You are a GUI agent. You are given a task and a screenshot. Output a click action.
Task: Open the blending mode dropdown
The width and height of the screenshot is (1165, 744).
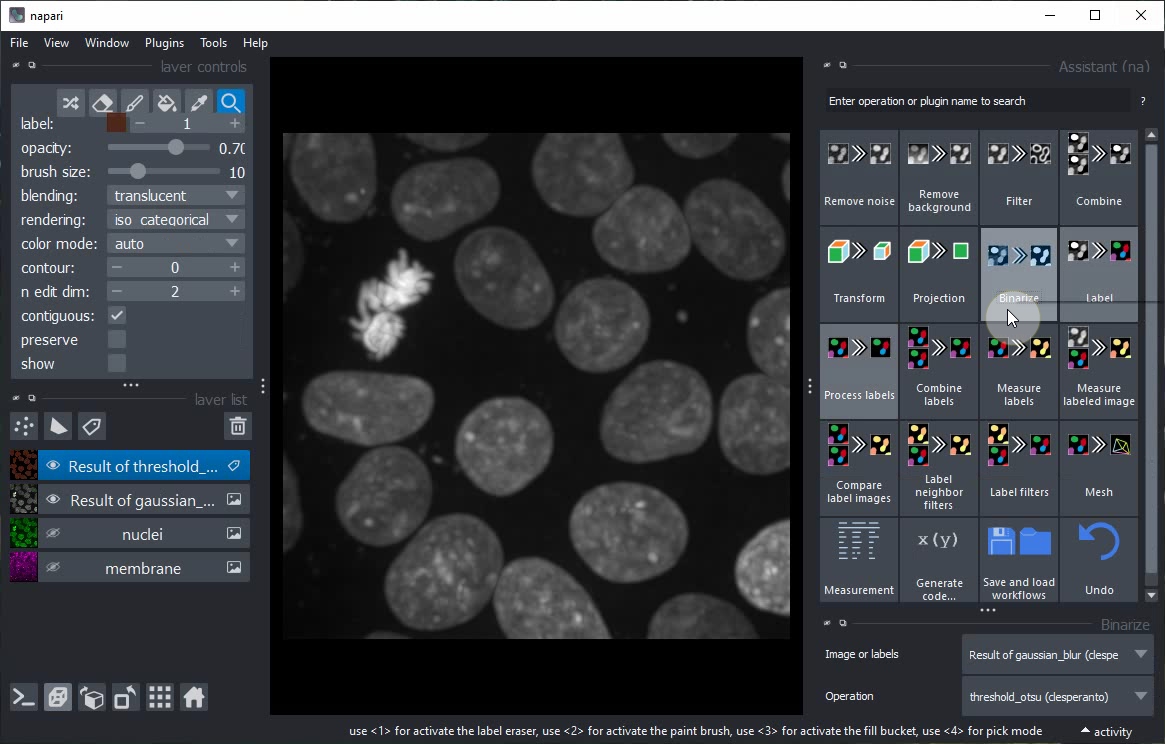coord(175,196)
